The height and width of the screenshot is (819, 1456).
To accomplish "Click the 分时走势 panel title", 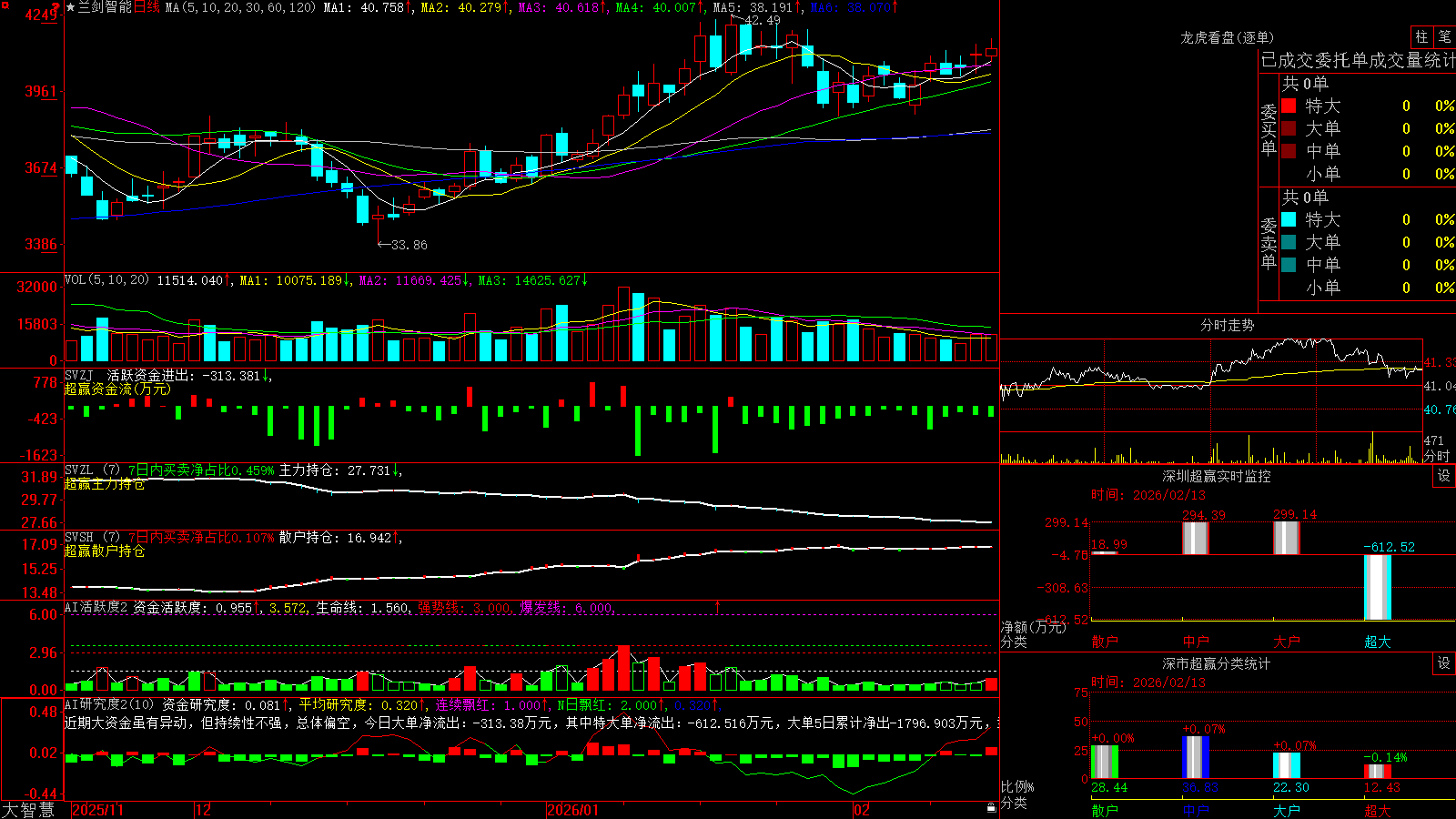I will tap(1227, 325).
